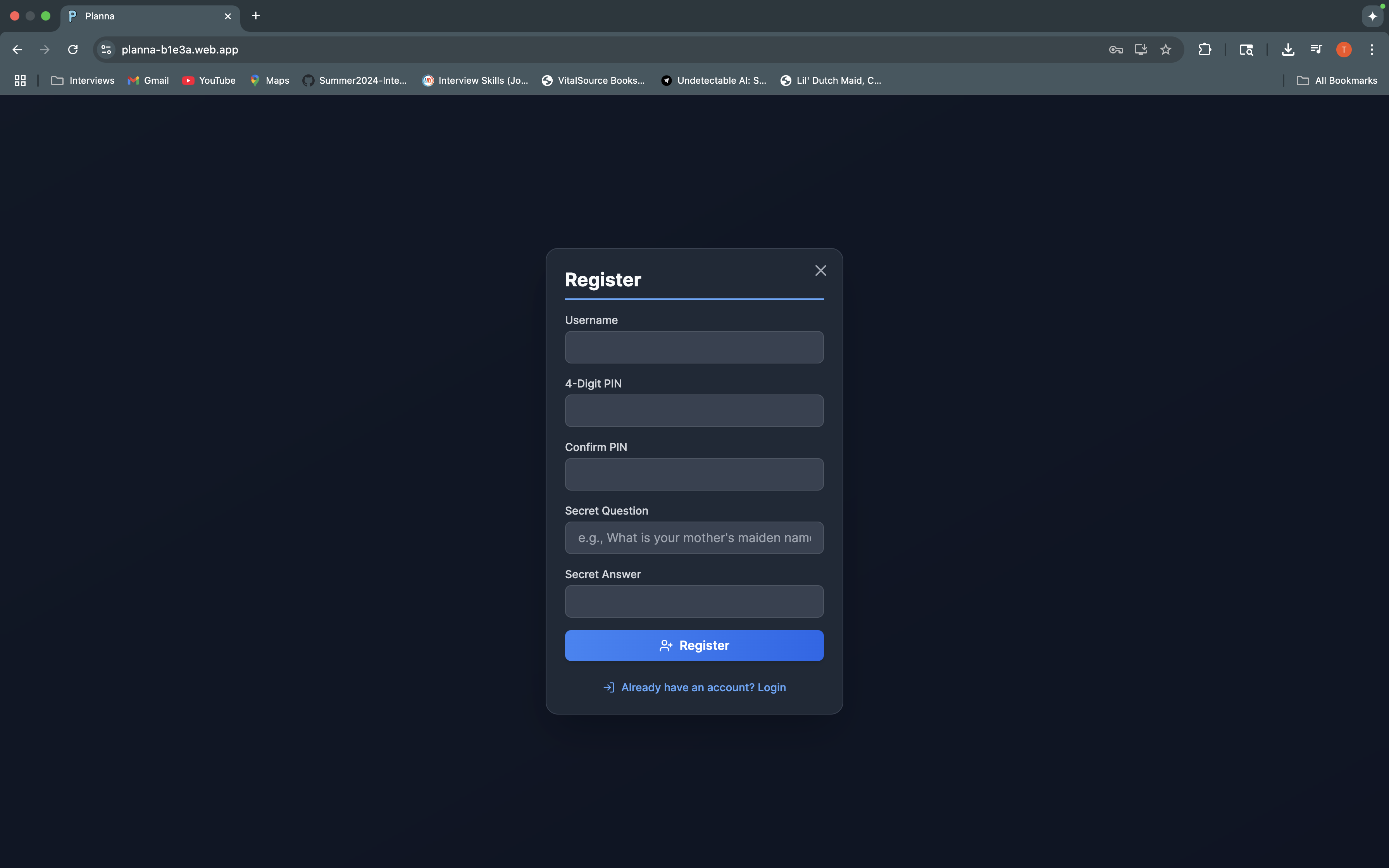
Task: Open the Interview Skills bookmark
Action: pyautogui.click(x=475, y=80)
